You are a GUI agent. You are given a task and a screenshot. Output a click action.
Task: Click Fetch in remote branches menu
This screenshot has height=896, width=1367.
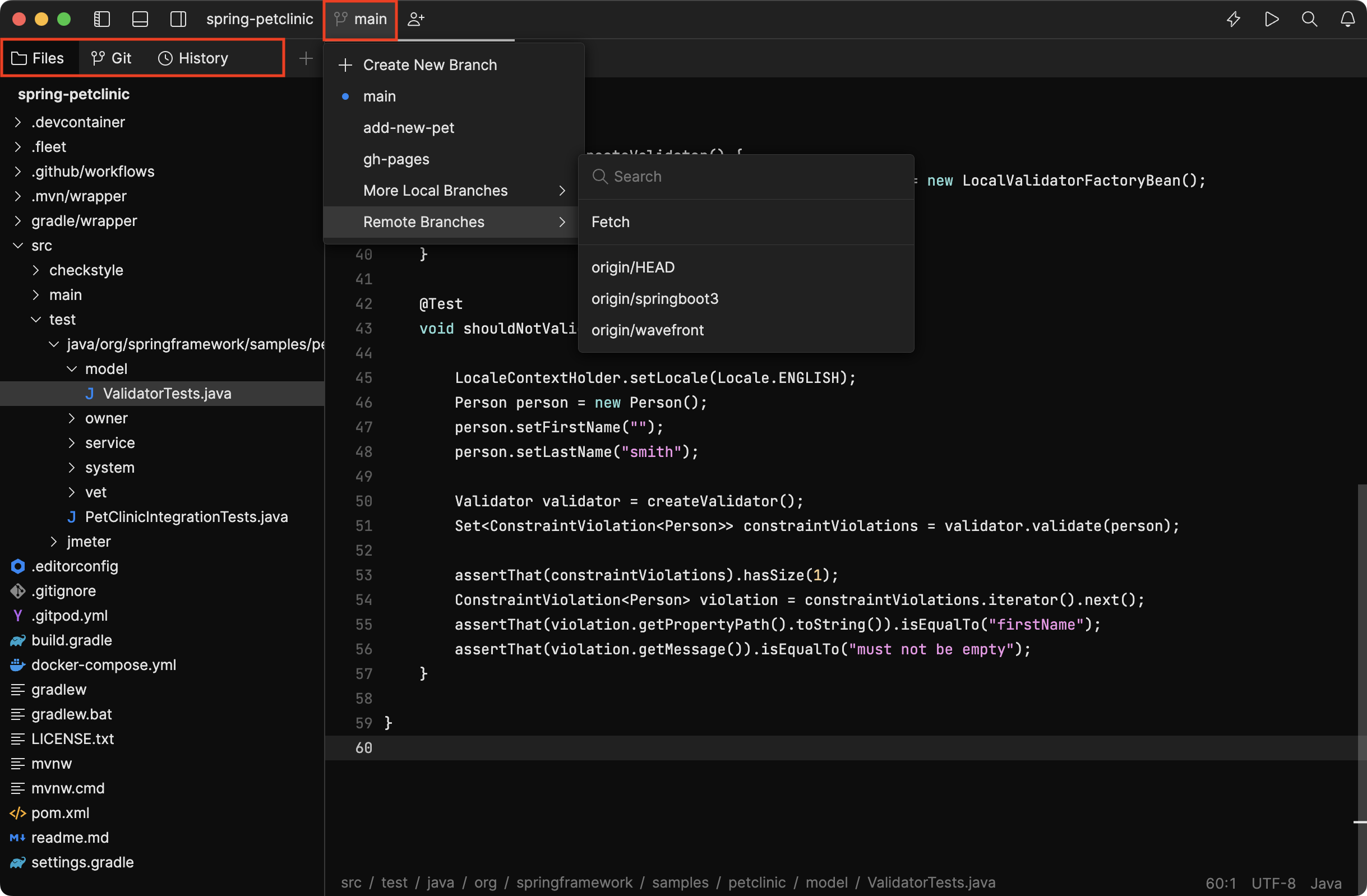tap(610, 221)
